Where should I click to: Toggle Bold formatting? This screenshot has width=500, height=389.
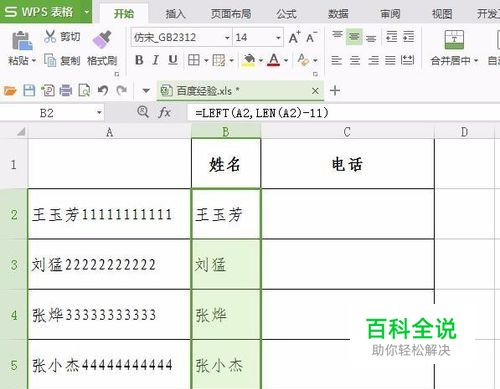coord(139,60)
